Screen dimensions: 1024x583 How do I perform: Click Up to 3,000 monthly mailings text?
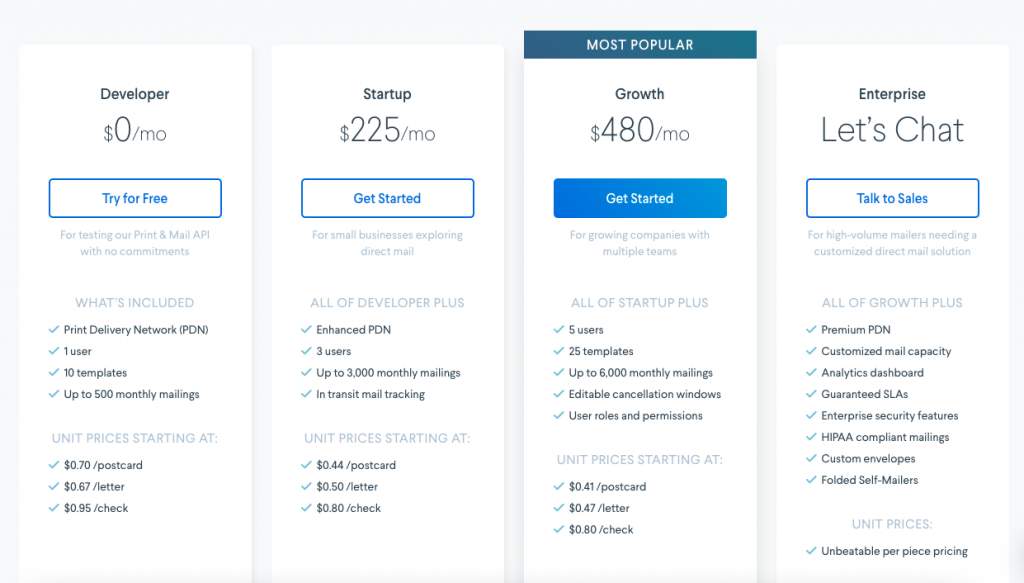[x=388, y=373]
